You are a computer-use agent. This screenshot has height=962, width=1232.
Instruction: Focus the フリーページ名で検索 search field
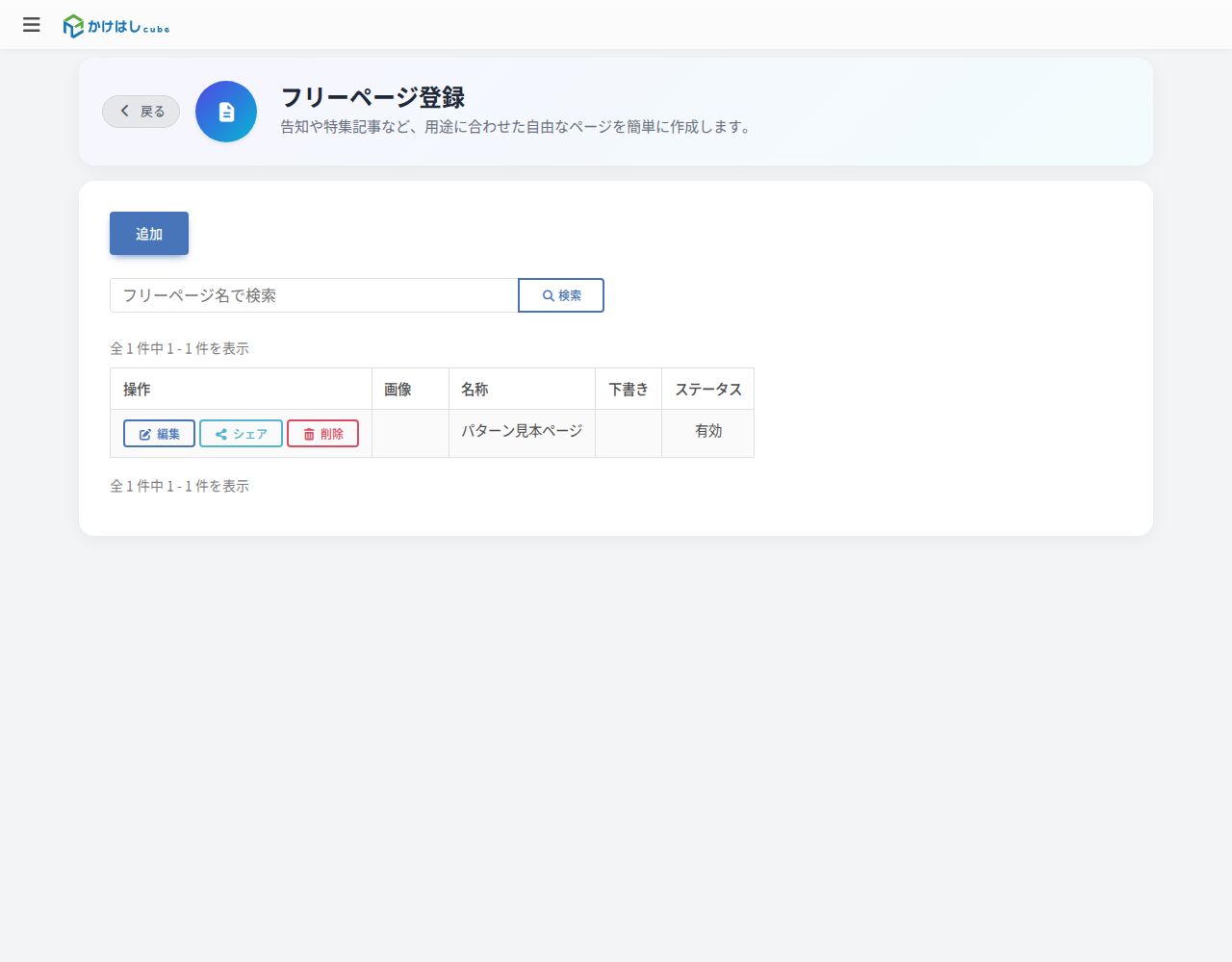point(314,295)
